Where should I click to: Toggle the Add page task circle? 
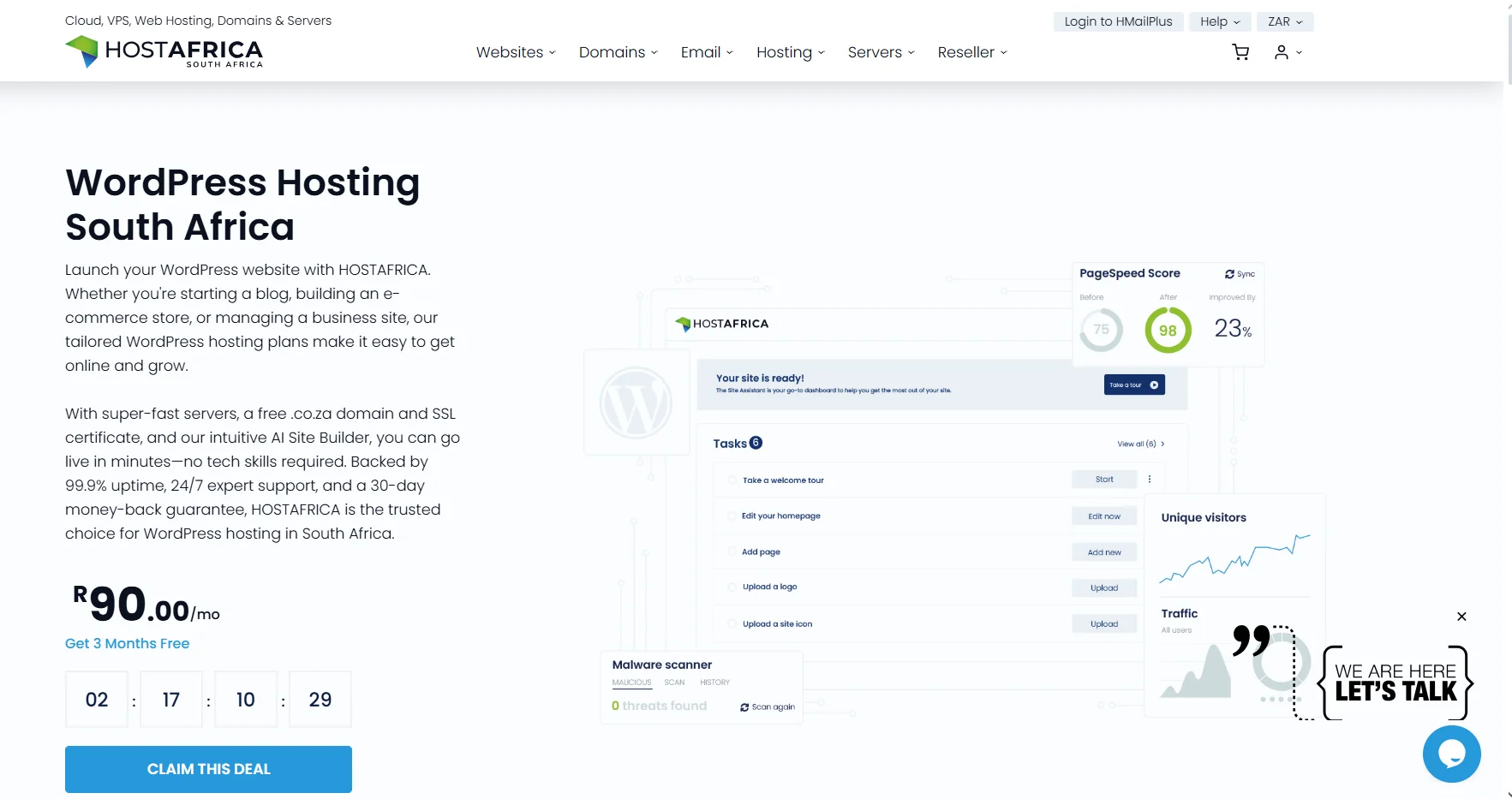pyautogui.click(x=732, y=552)
